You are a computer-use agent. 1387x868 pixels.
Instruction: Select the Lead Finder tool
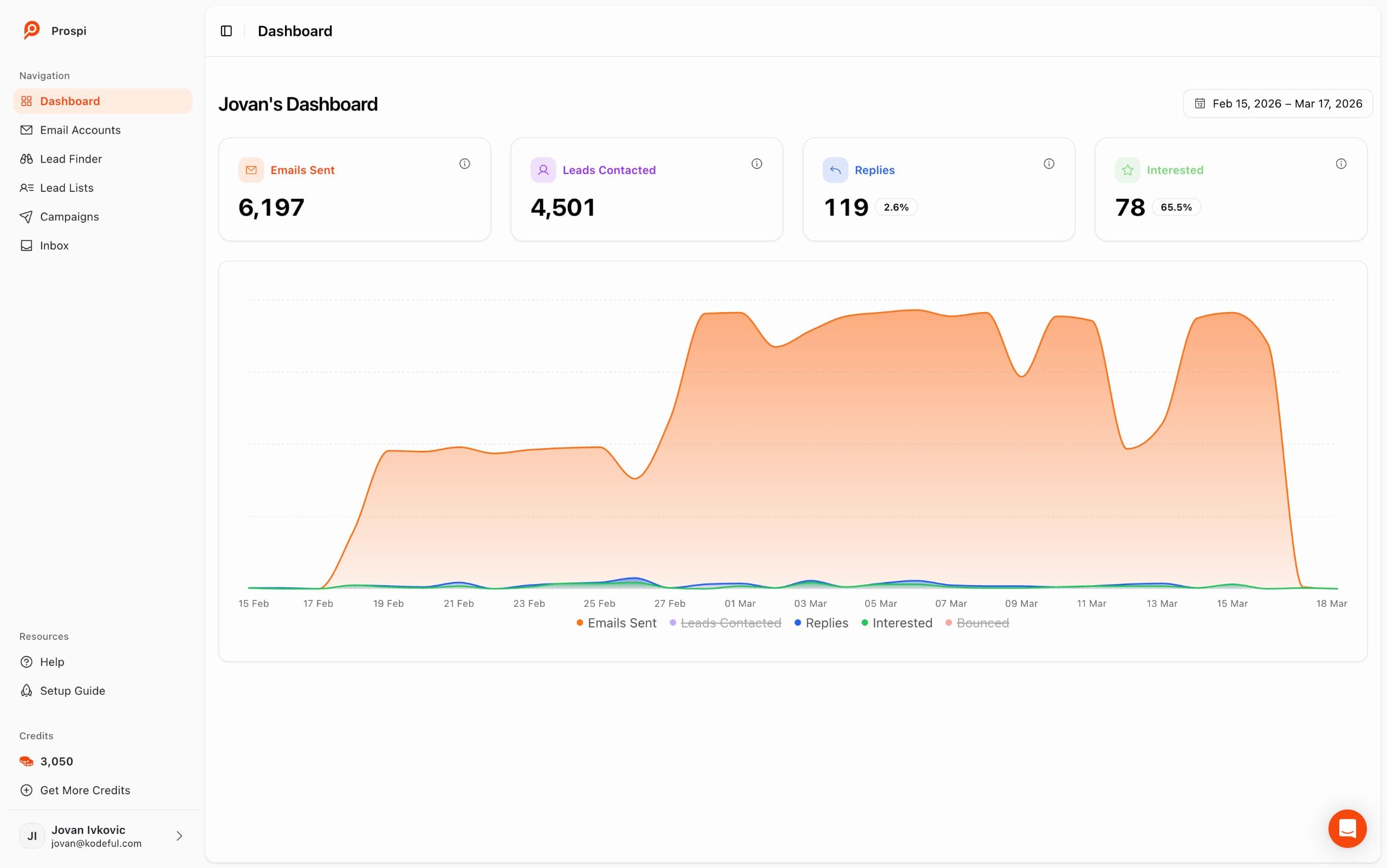pos(70,158)
